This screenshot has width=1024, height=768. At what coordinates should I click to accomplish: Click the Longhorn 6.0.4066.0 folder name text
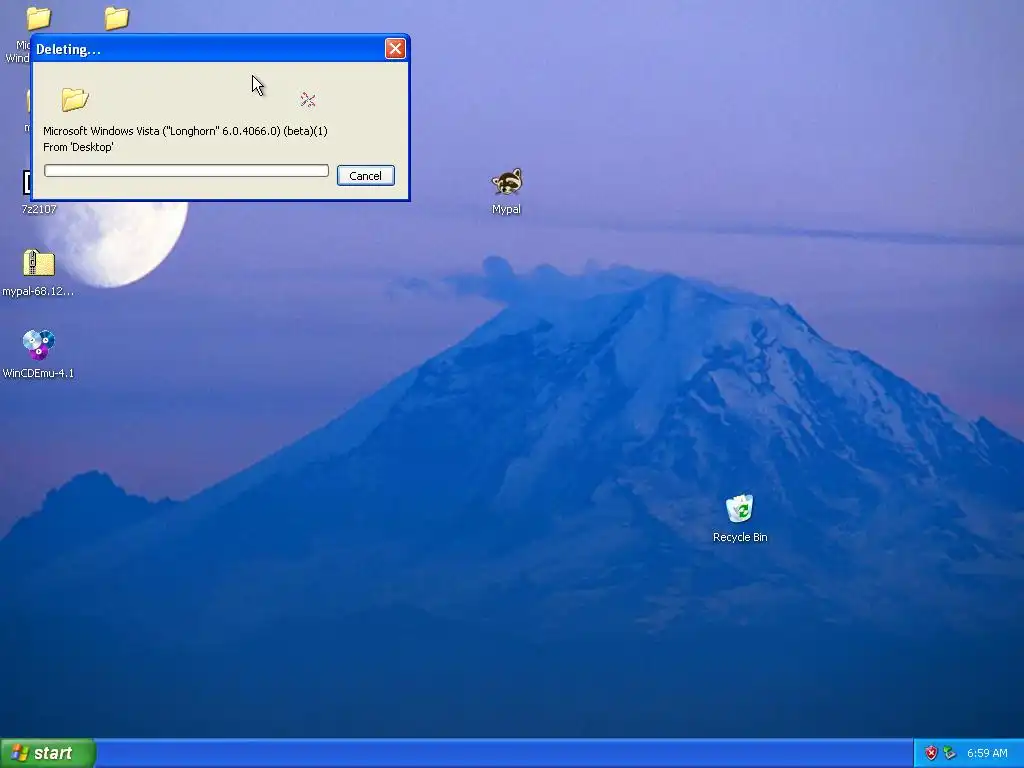(185, 131)
